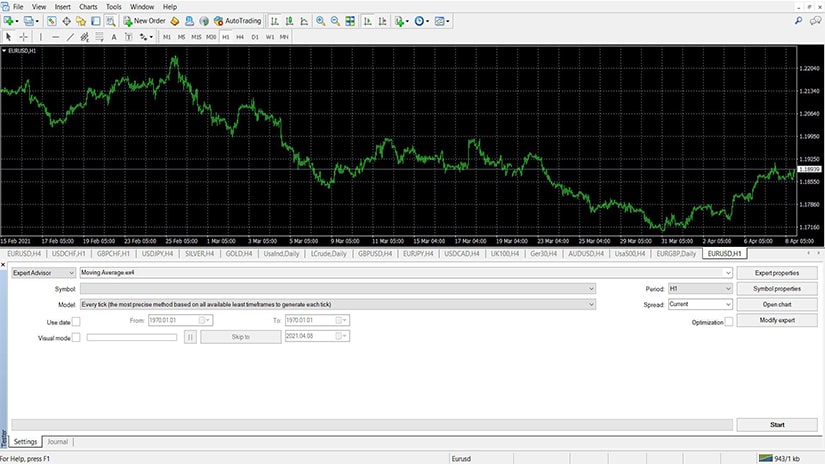The height and width of the screenshot is (464, 825).
Task: Tick the Visual mode checkbox
Action: 76,338
